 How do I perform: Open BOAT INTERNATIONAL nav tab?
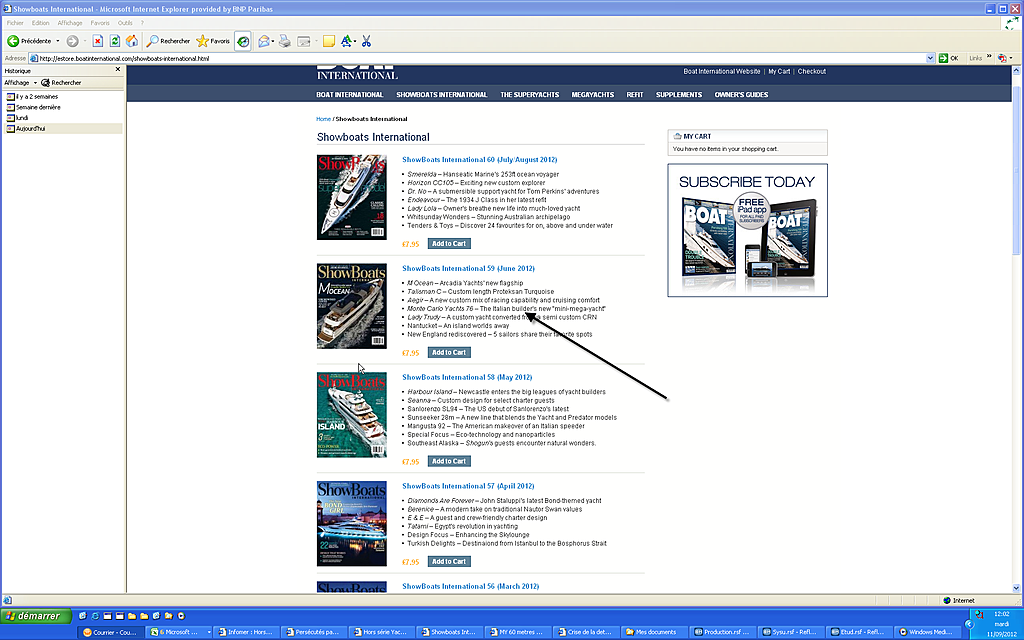point(349,95)
